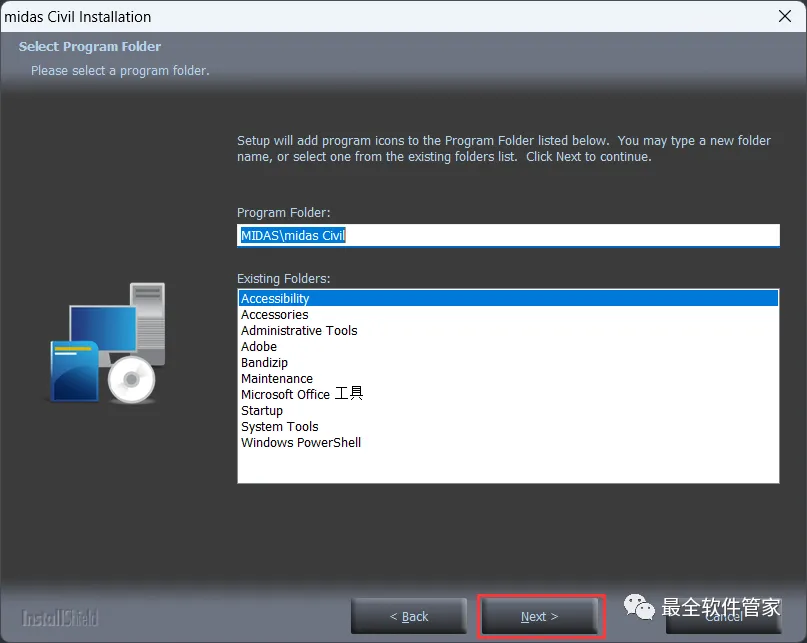Select the Microsoft Office 工具 folder

[x=508, y=394]
